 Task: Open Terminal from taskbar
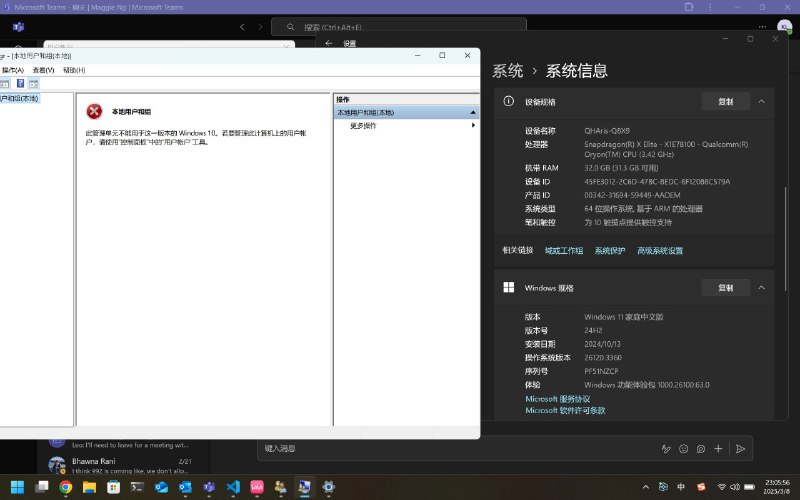tap(137, 487)
